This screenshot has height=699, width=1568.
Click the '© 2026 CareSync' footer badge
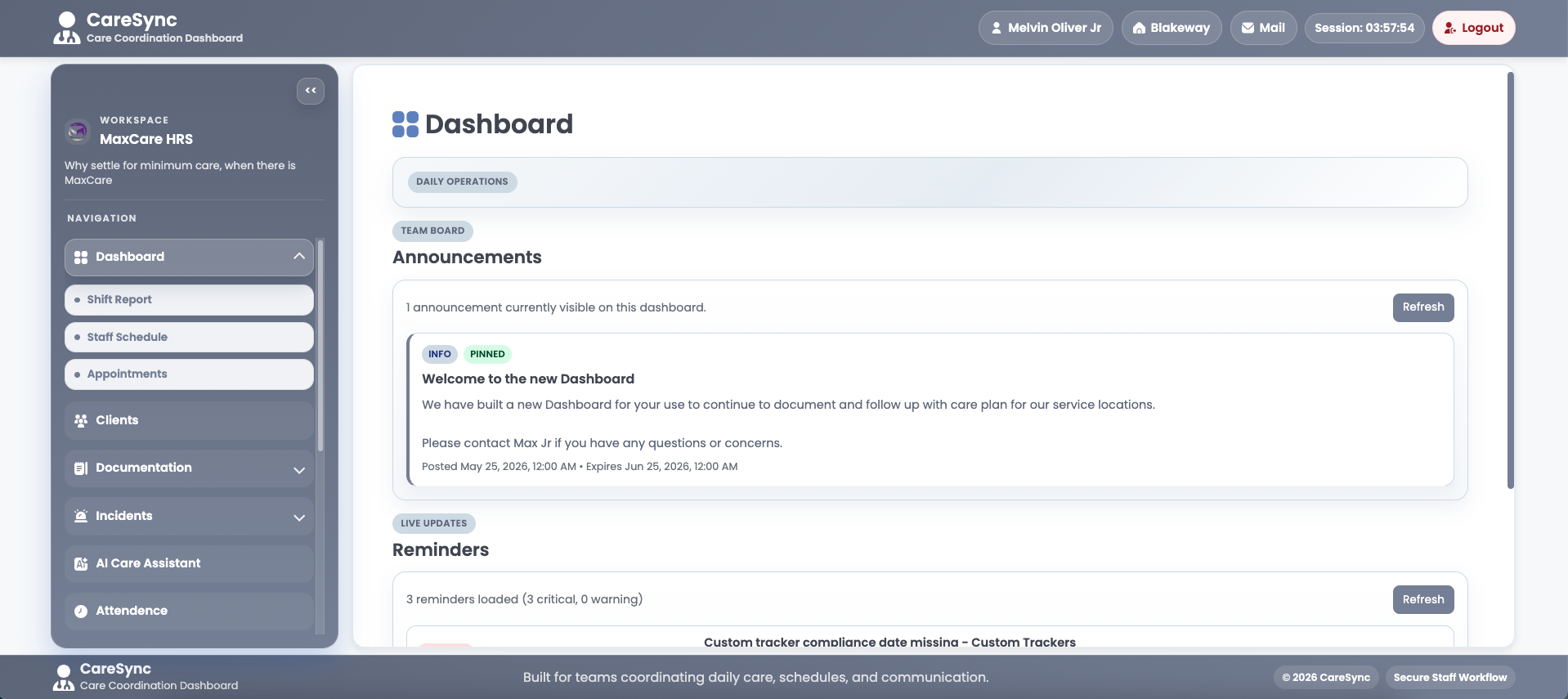coord(1326,677)
